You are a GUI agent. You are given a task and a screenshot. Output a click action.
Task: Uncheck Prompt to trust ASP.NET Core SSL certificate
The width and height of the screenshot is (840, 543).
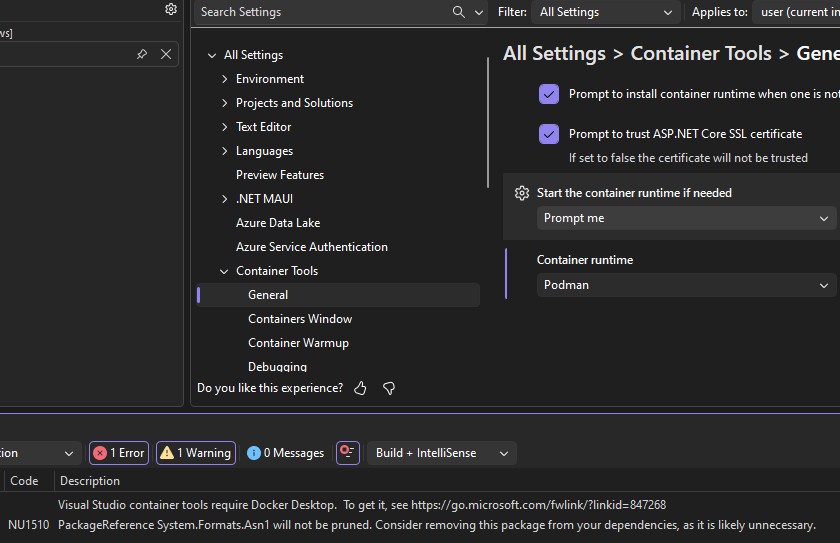click(549, 134)
